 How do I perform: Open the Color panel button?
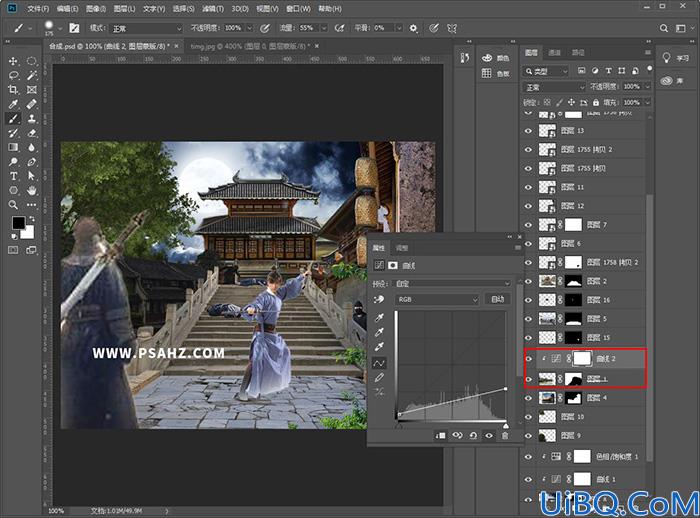pyautogui.click(x=495, y=58)
